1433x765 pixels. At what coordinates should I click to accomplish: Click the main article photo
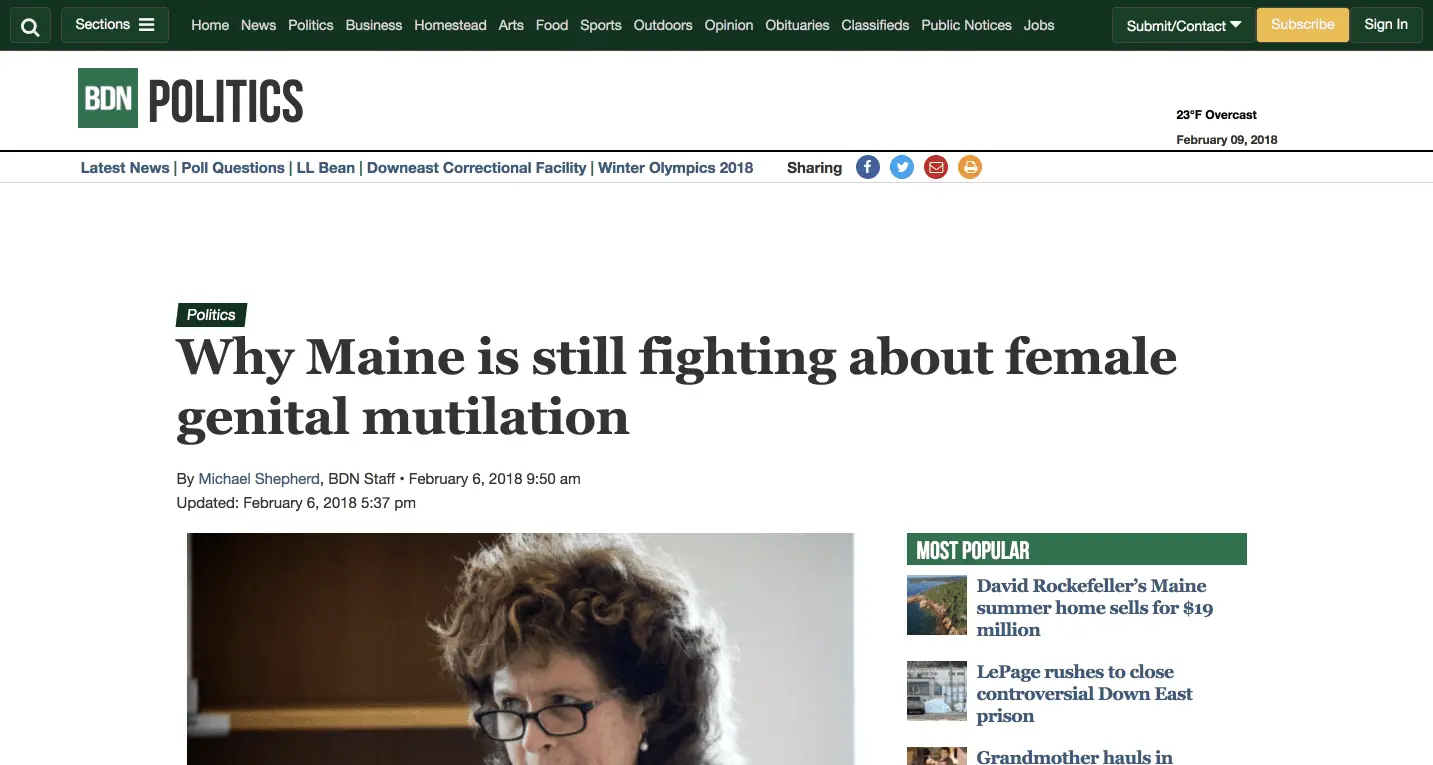[x=520, y=648]
